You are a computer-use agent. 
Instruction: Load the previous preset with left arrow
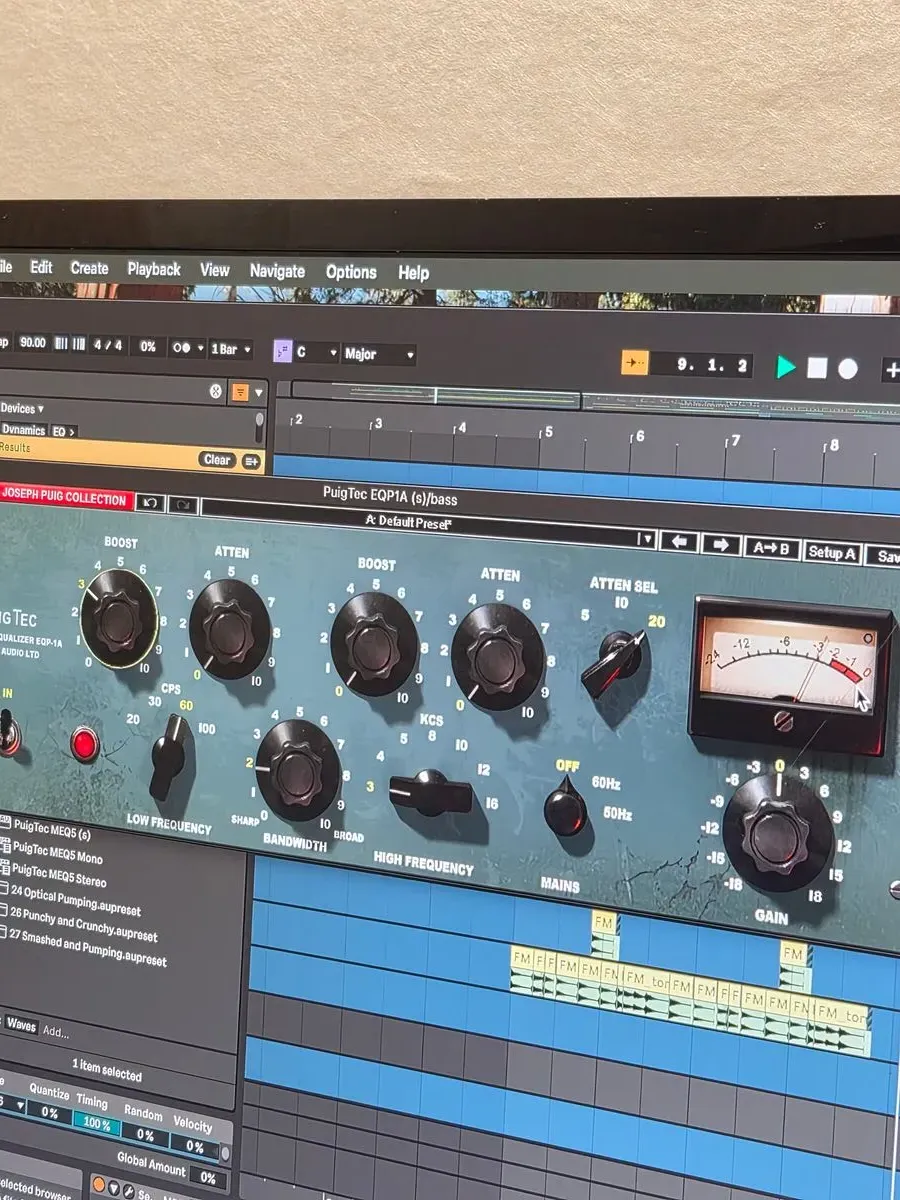(x=679, y=543)
